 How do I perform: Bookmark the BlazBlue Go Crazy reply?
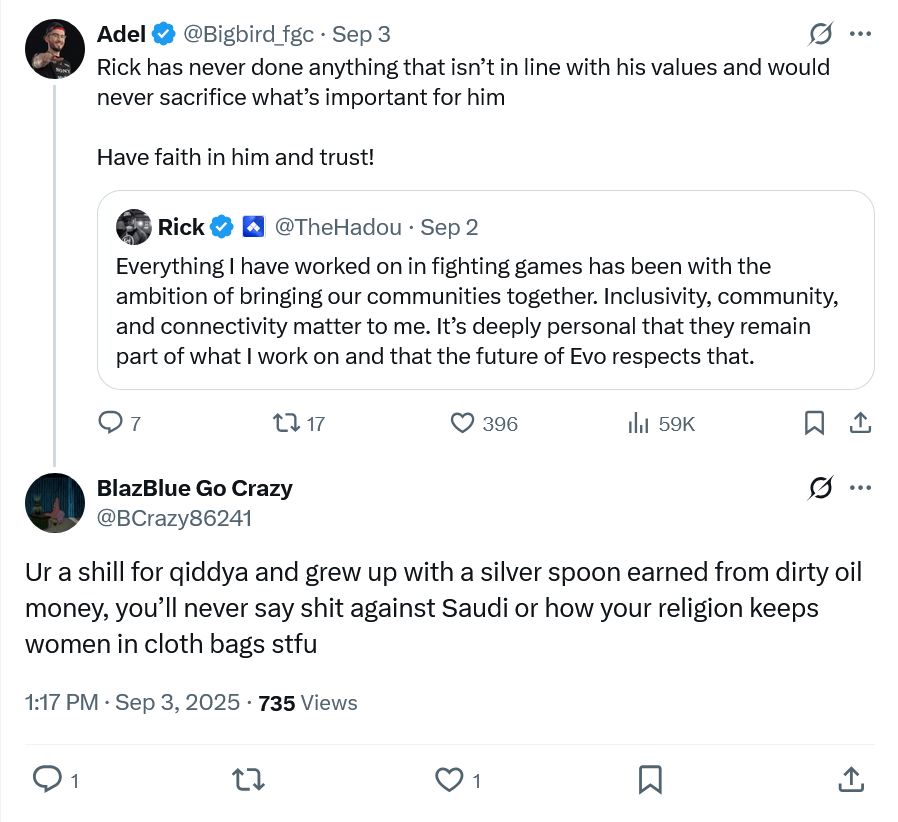tap(649, 778)
